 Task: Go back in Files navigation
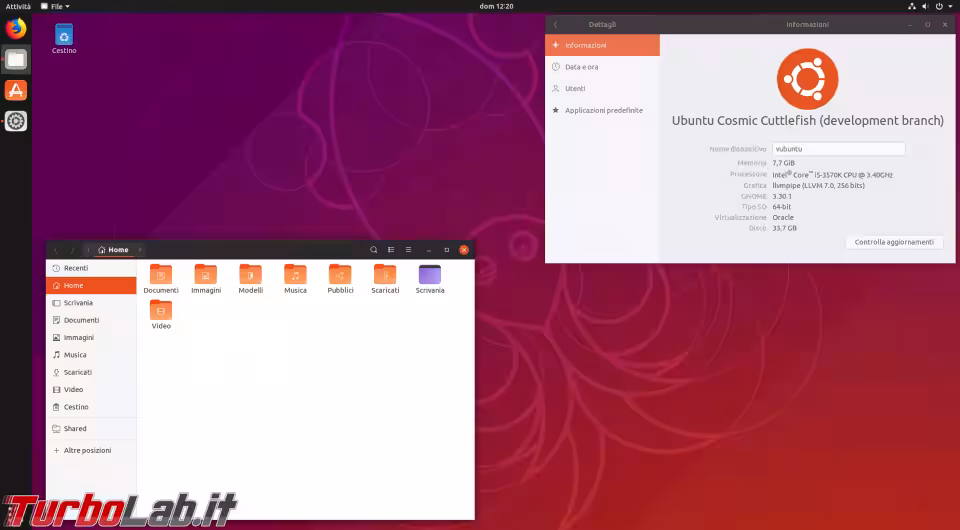(x=55, y=250)
